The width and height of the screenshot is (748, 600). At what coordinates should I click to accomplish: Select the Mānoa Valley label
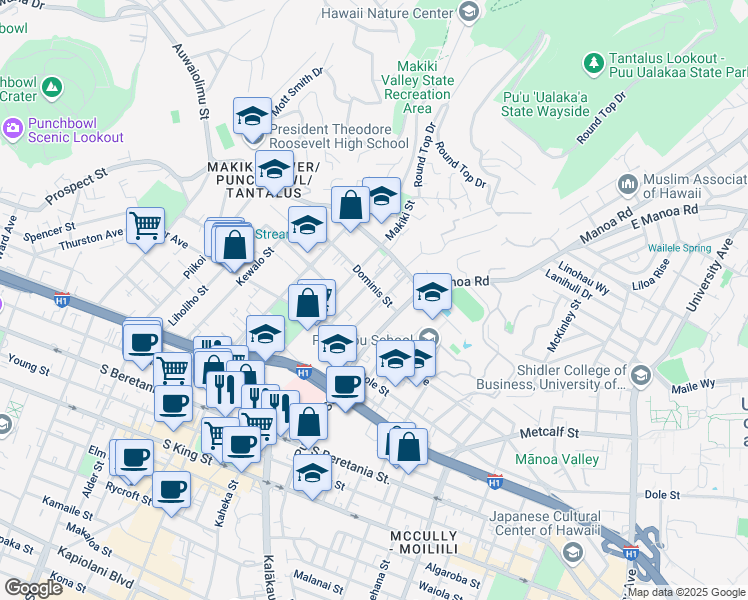557,460
